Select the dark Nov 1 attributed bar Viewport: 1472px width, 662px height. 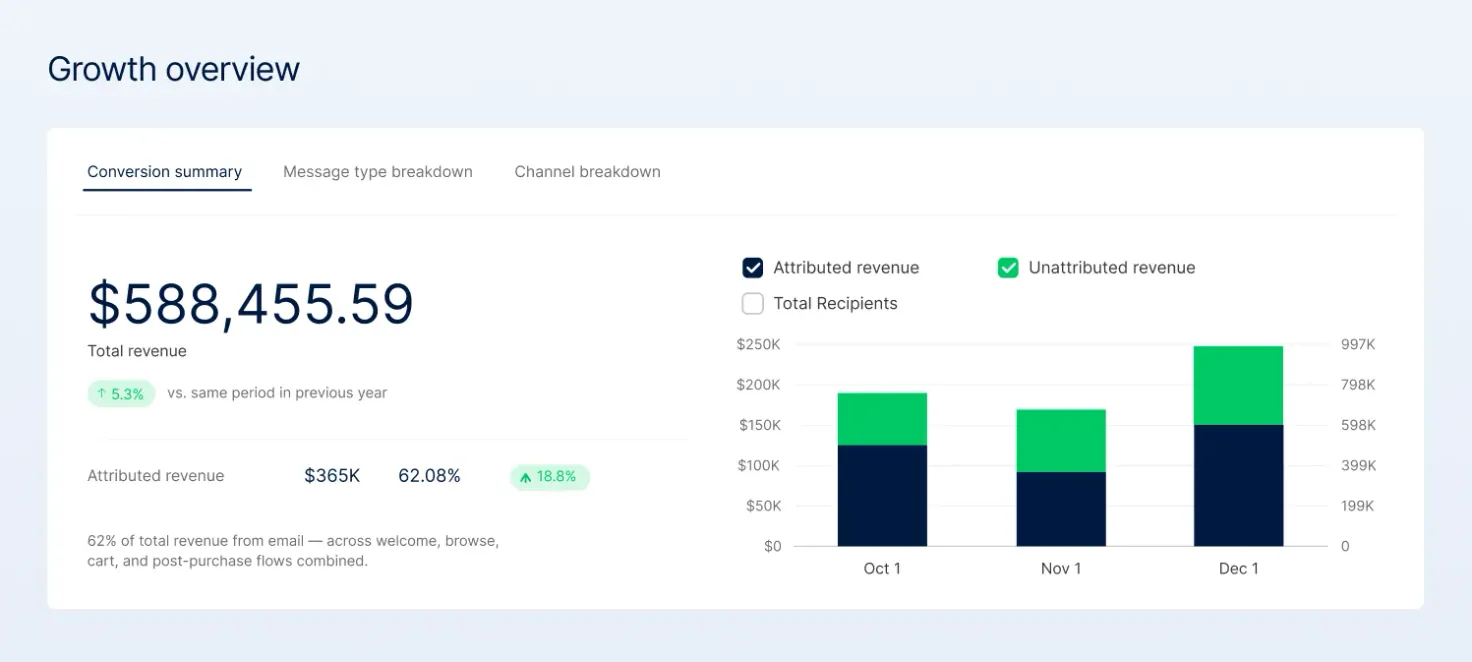click(1061, 509)
